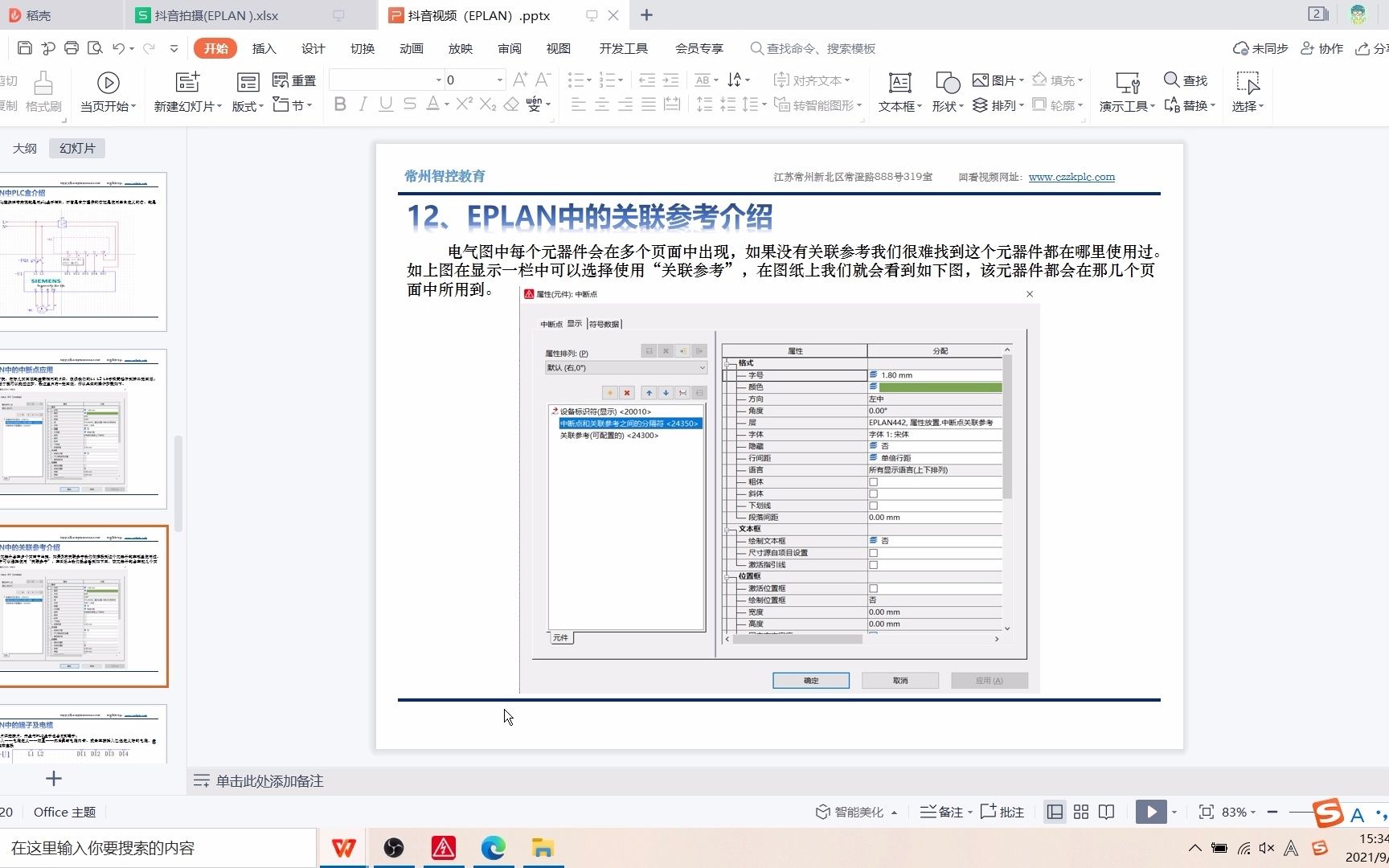The height and width of the screenshot is (868, 1389).
Task: Start slideshow from current slide icon
Action: (109, 83)
